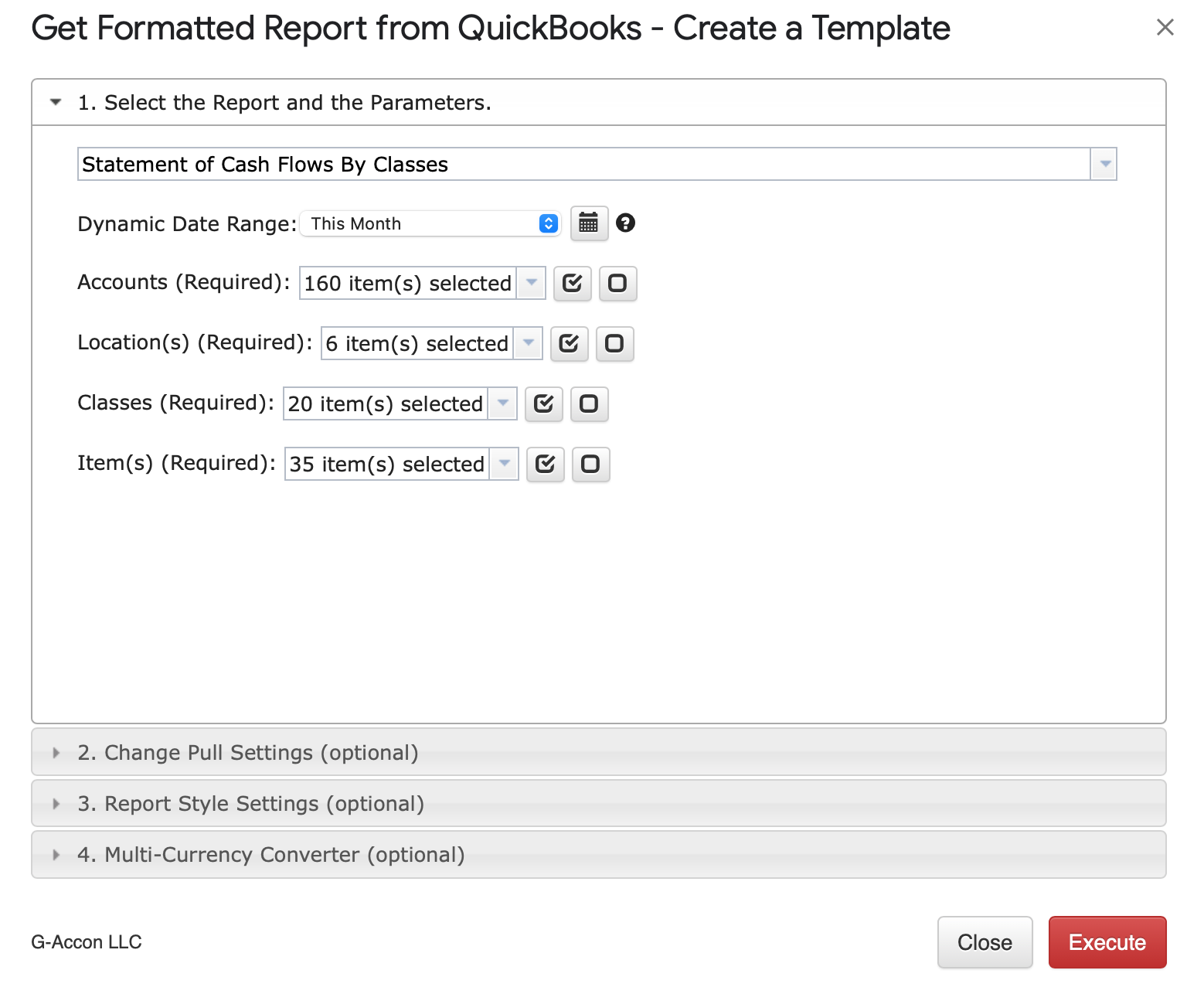Viewport: 1204px width, 994px height.
Task: Click the Dynamic Date Range label
Action: (x=187, y=224)
